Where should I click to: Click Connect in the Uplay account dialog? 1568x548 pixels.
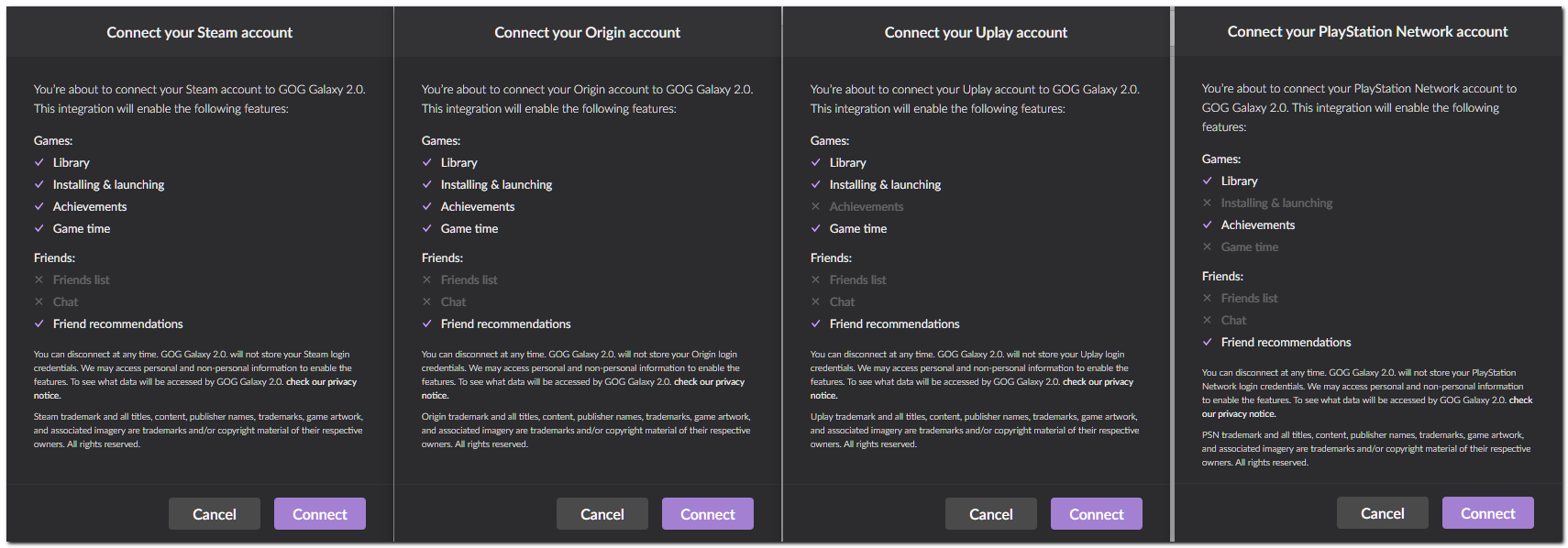[x=1096, y=514]
